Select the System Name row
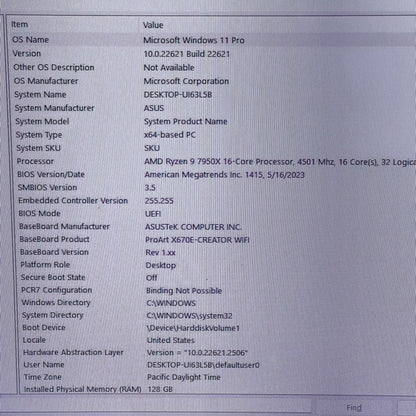The width and height of the screenshot is (416, 416). click(x=212, y=95)
